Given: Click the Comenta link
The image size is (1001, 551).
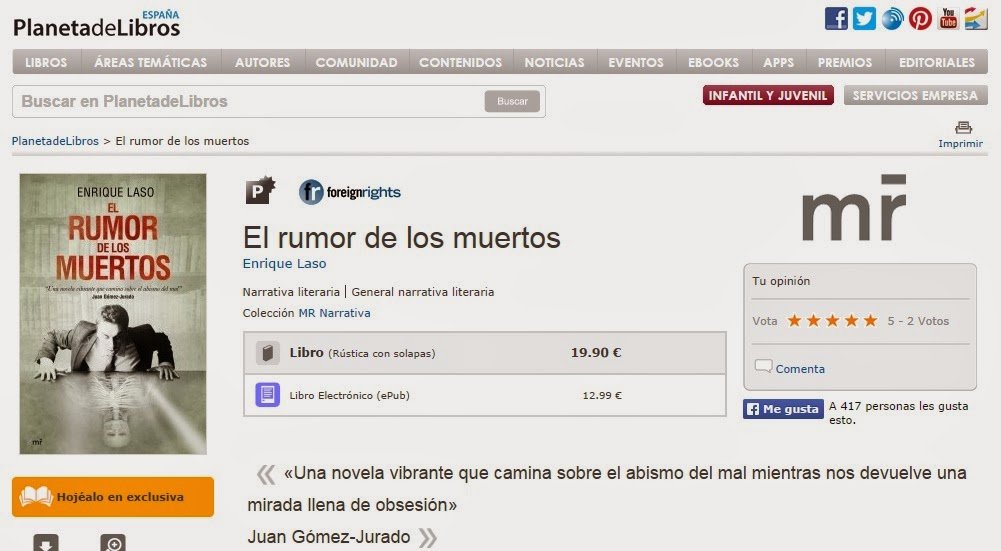Looking at the screenshot, I should coord(800,368).
